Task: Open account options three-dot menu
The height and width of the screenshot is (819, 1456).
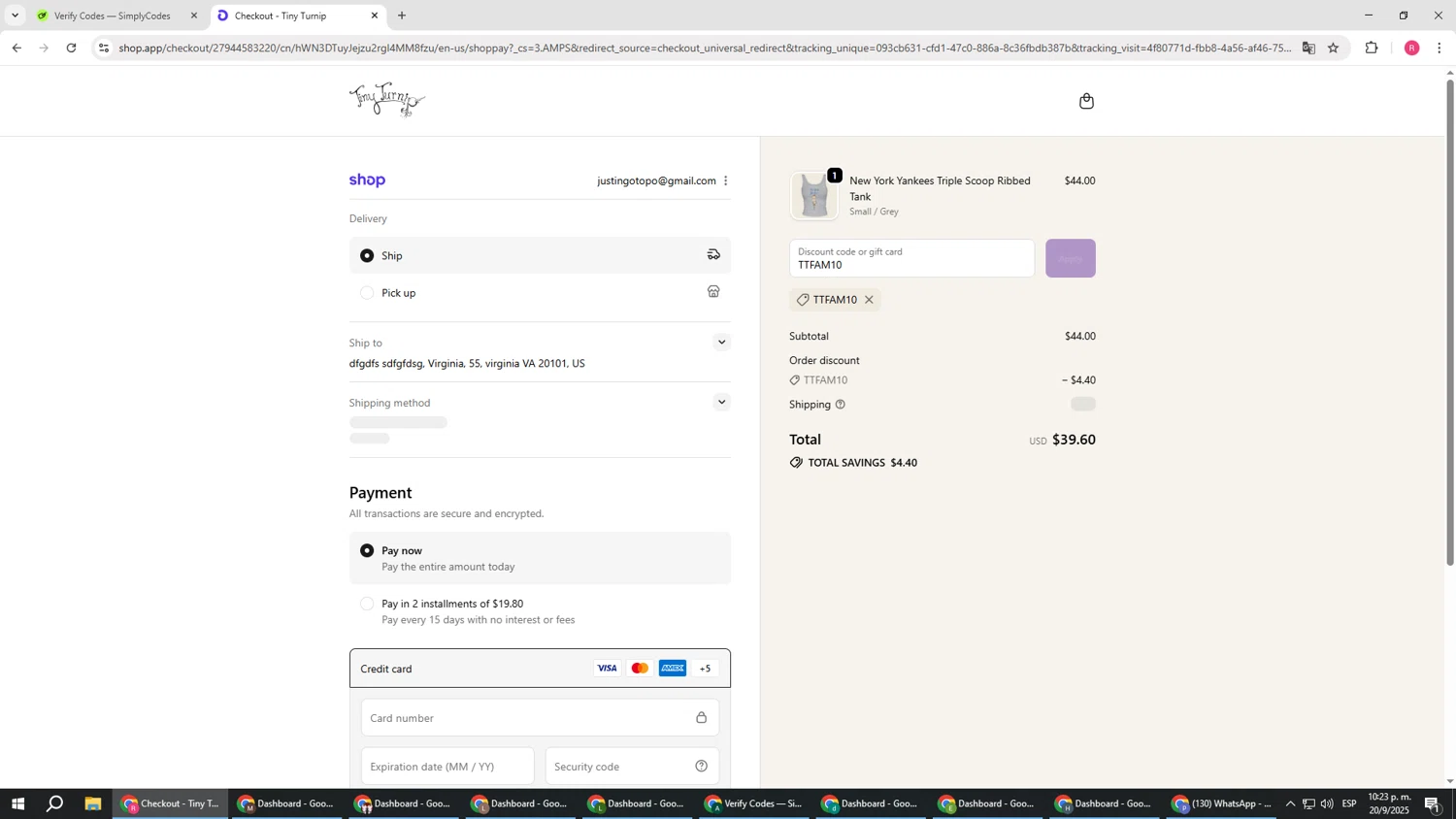Action: [725, 180]
